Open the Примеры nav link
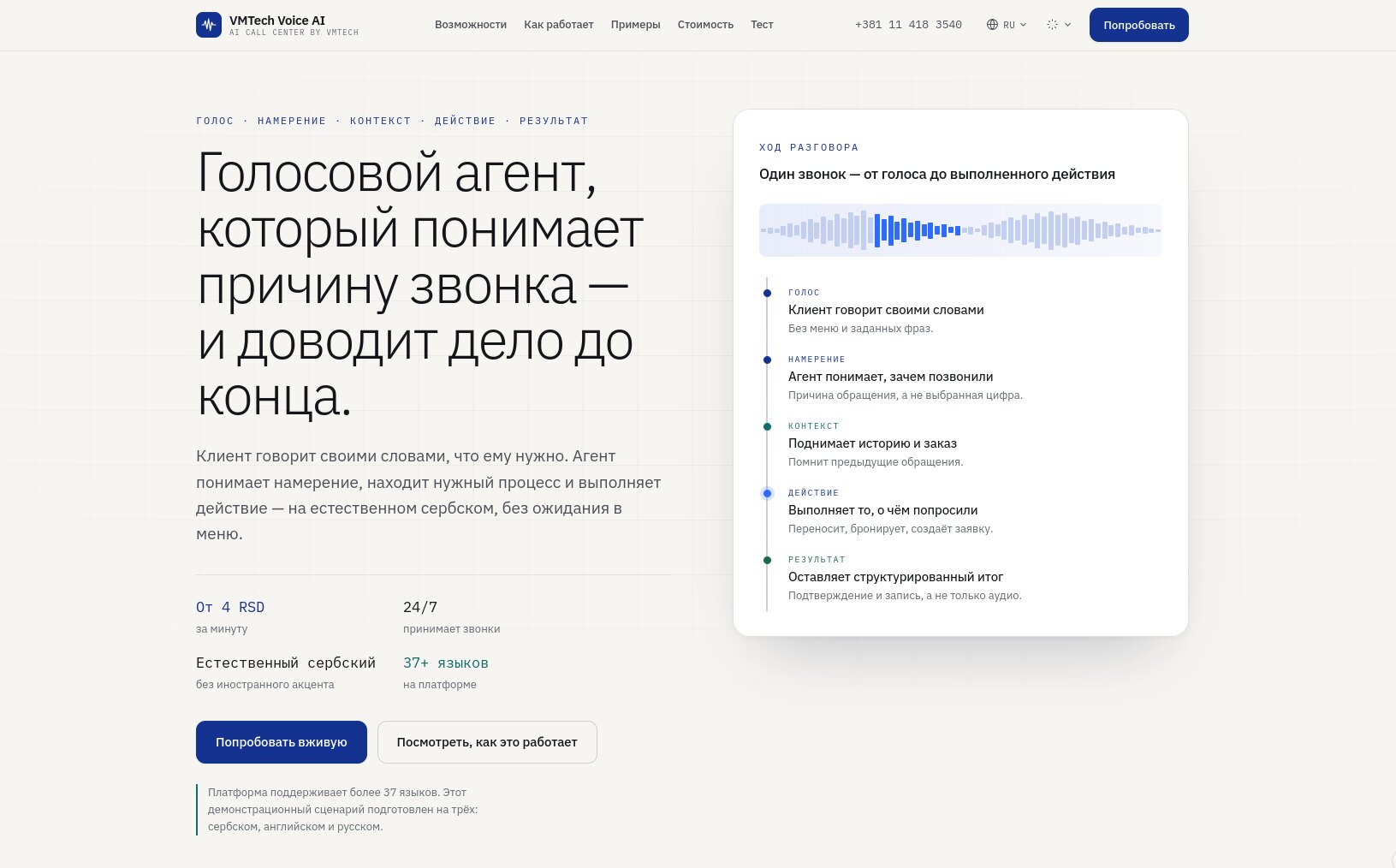1396x868 pixels. click(636, 25)
